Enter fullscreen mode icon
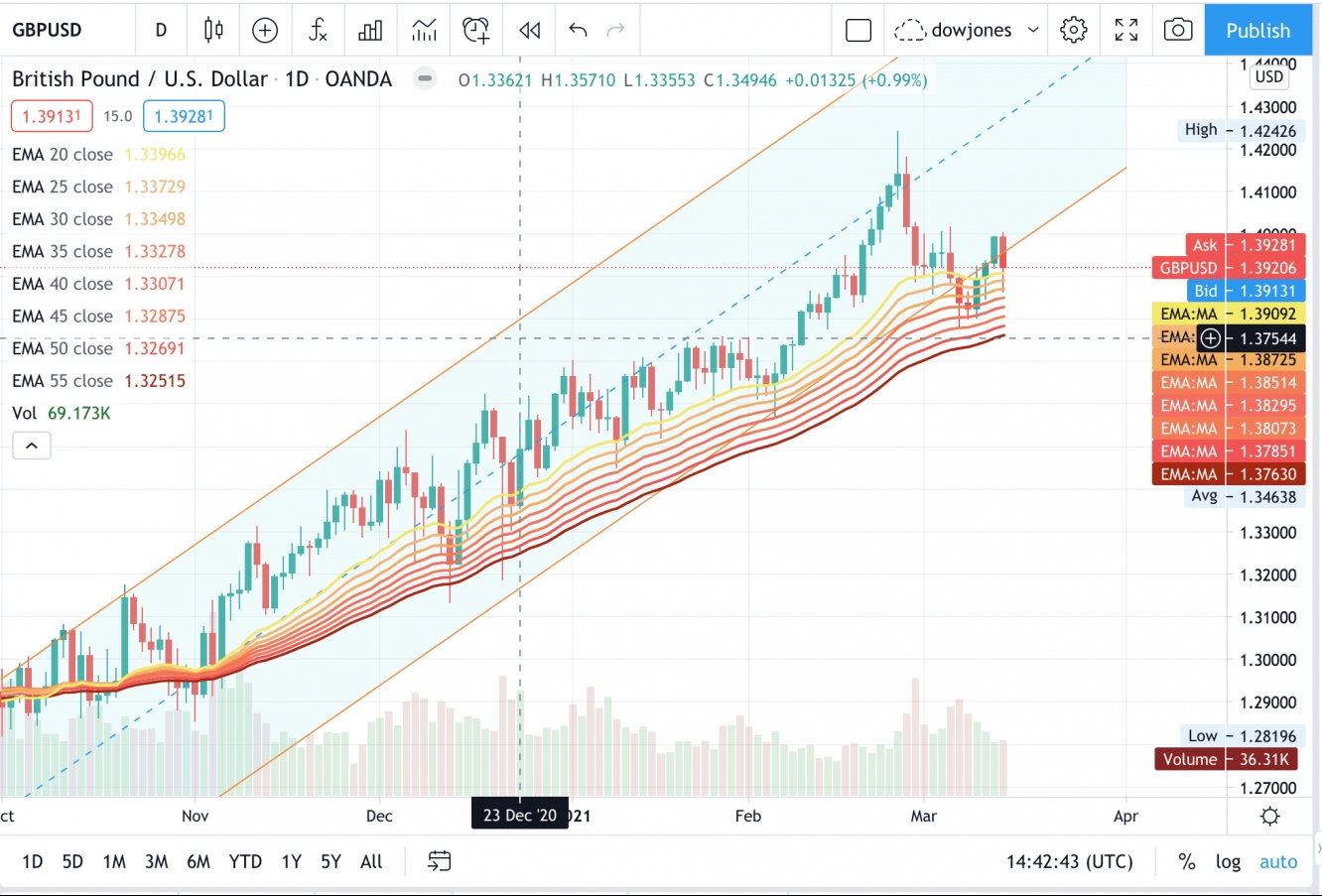Viewport: 1322px width, 896px height. [1126, 30]
